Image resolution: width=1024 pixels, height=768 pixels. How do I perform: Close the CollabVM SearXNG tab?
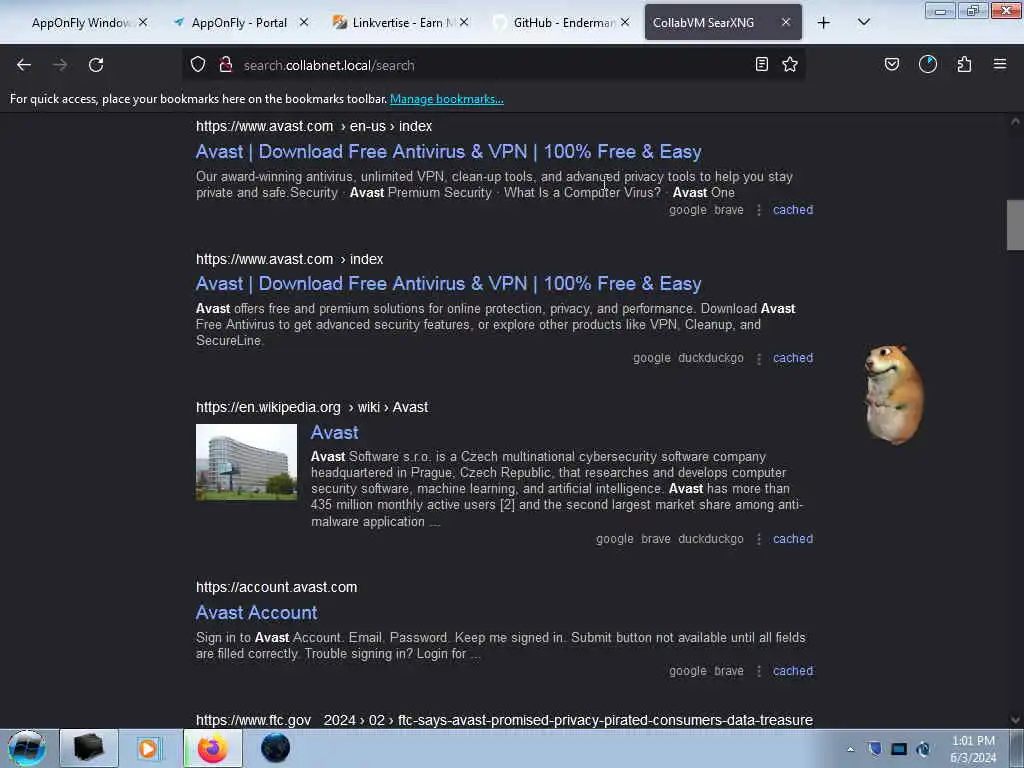(x=786, y=22)
